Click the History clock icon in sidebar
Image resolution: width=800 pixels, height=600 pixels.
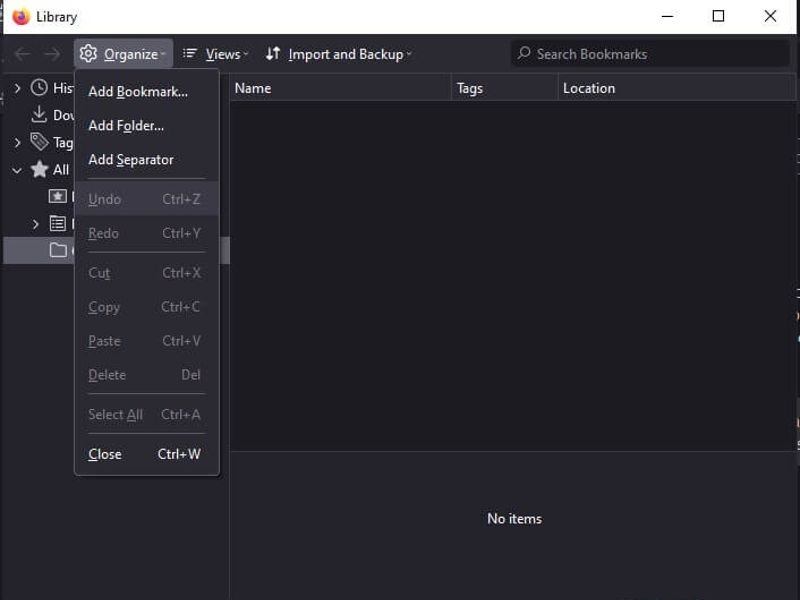click(39, 88)
